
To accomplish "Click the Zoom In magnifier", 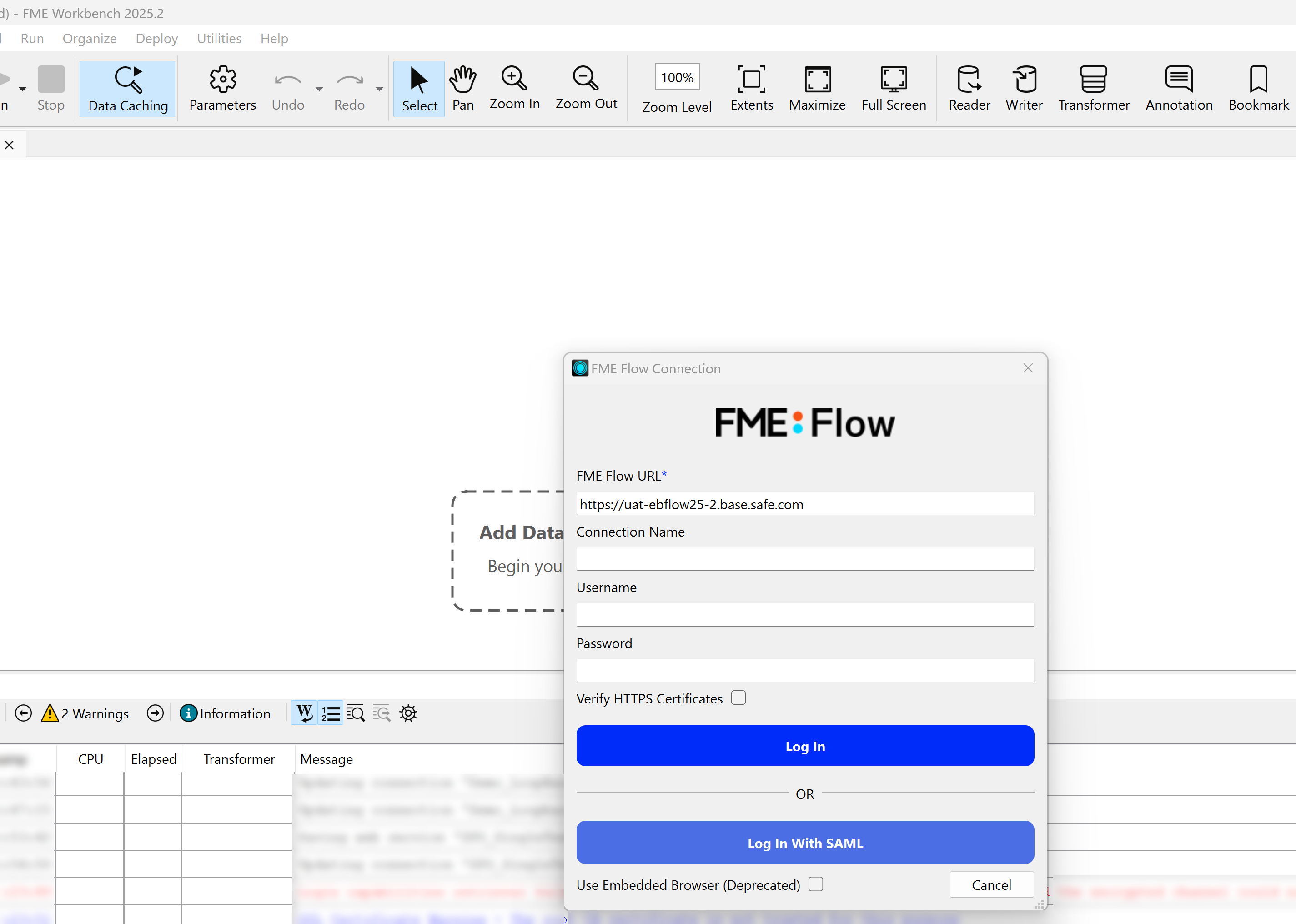I will click(x=514, y=88).
